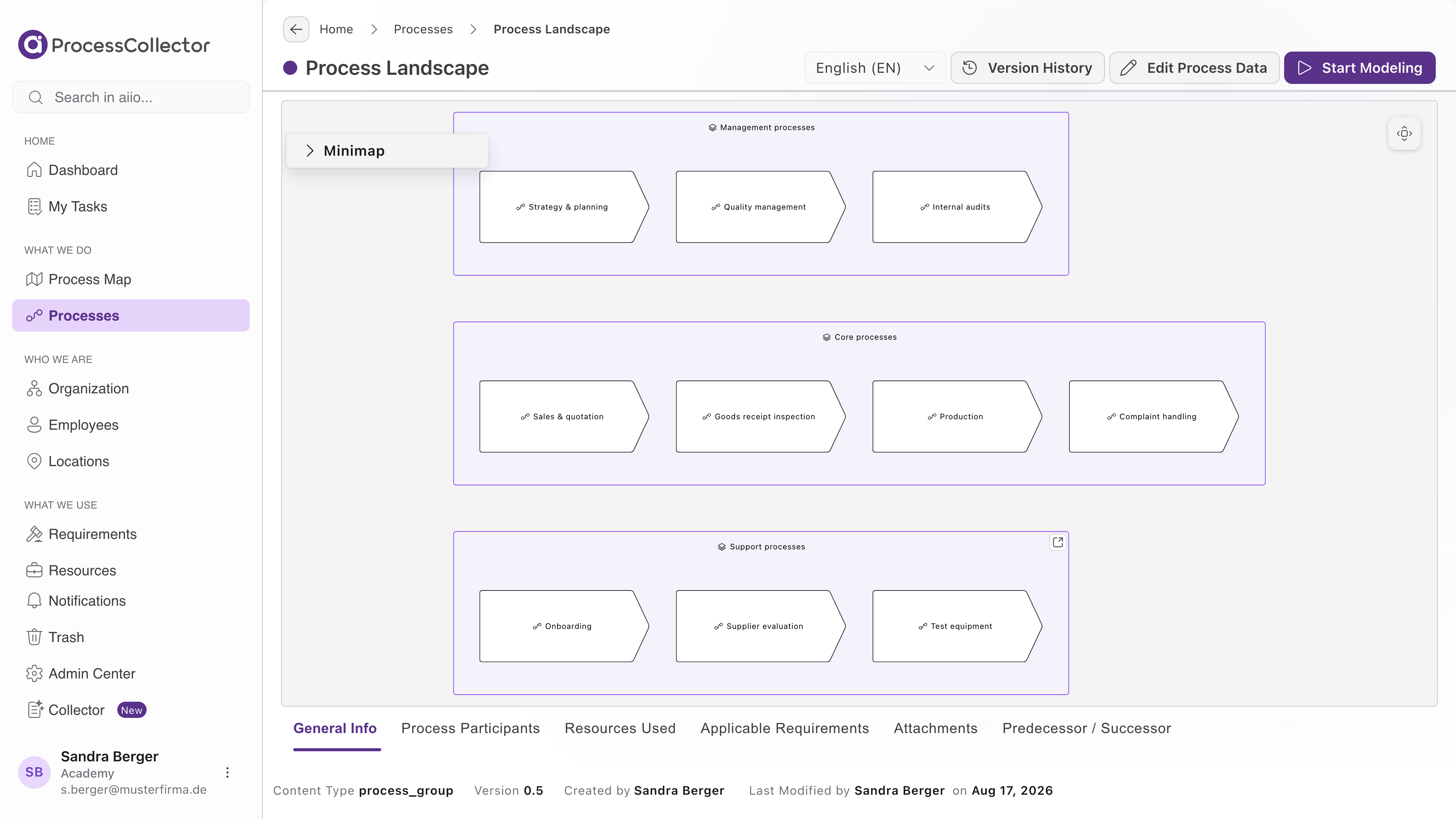Open Dashboard from sidebar
The height and width of the screenshot is (819, 1456).
tap(130, 170)
